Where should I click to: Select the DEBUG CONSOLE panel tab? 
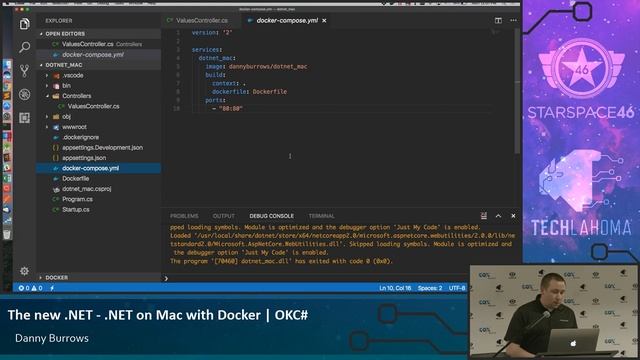tap(271, 216)
